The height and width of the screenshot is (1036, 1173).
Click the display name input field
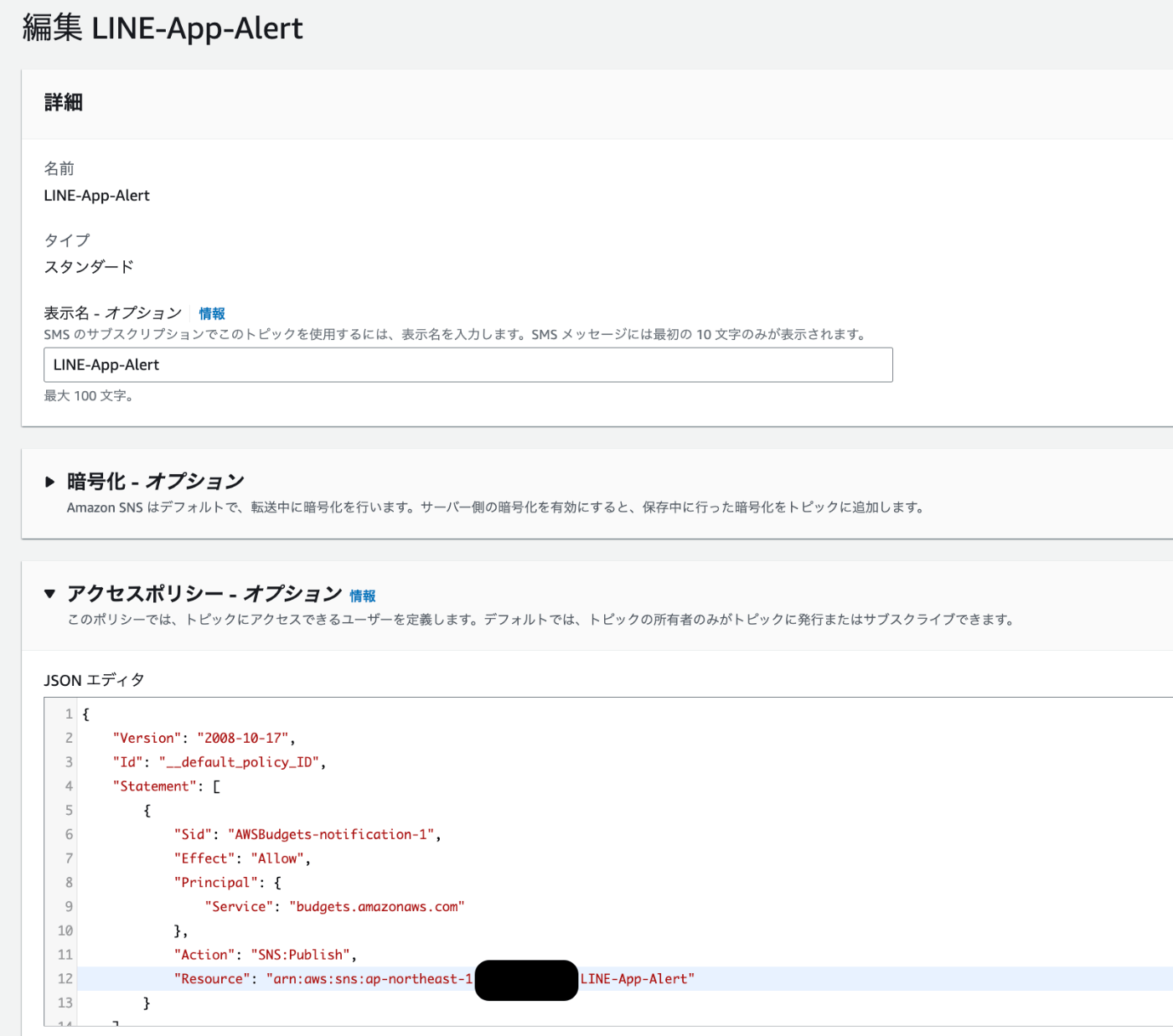tap(468, 365)
